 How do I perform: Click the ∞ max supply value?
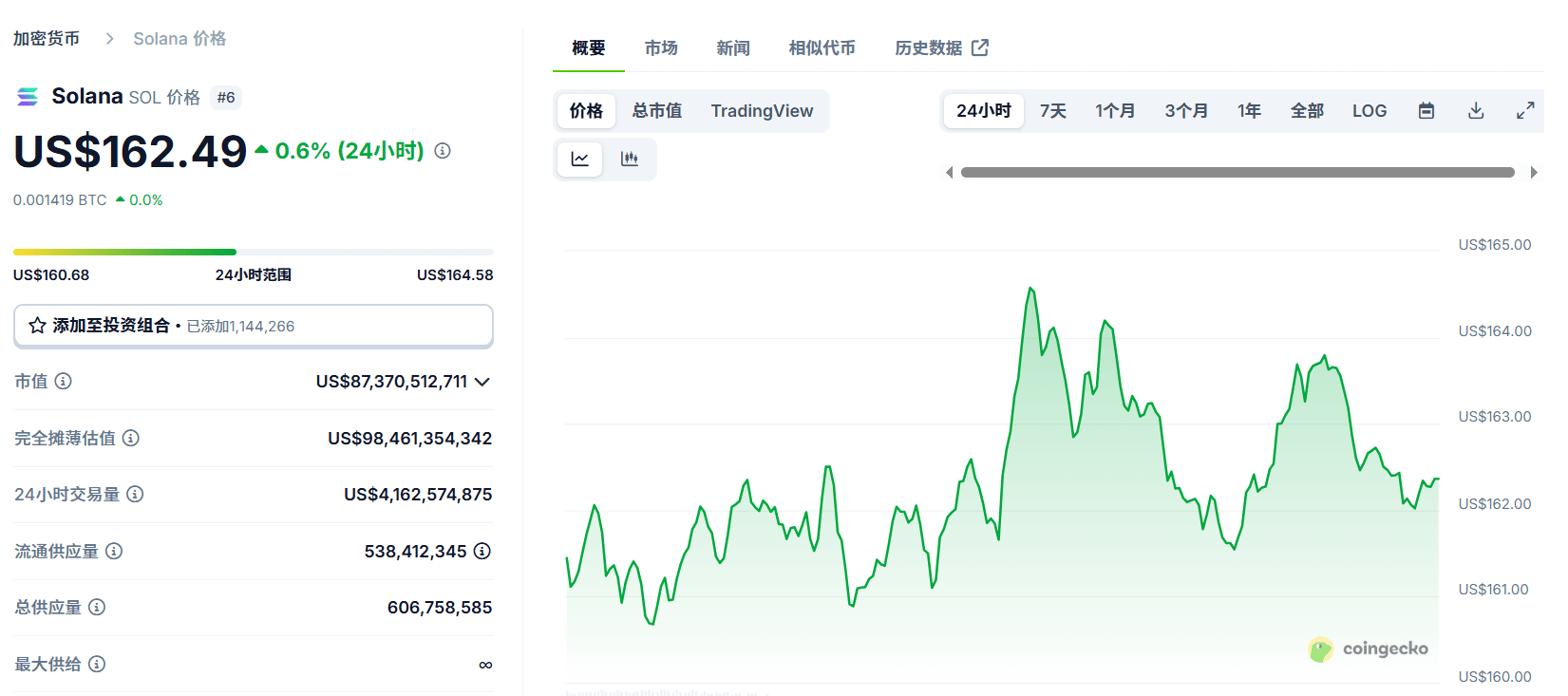(x=485, y=665)
